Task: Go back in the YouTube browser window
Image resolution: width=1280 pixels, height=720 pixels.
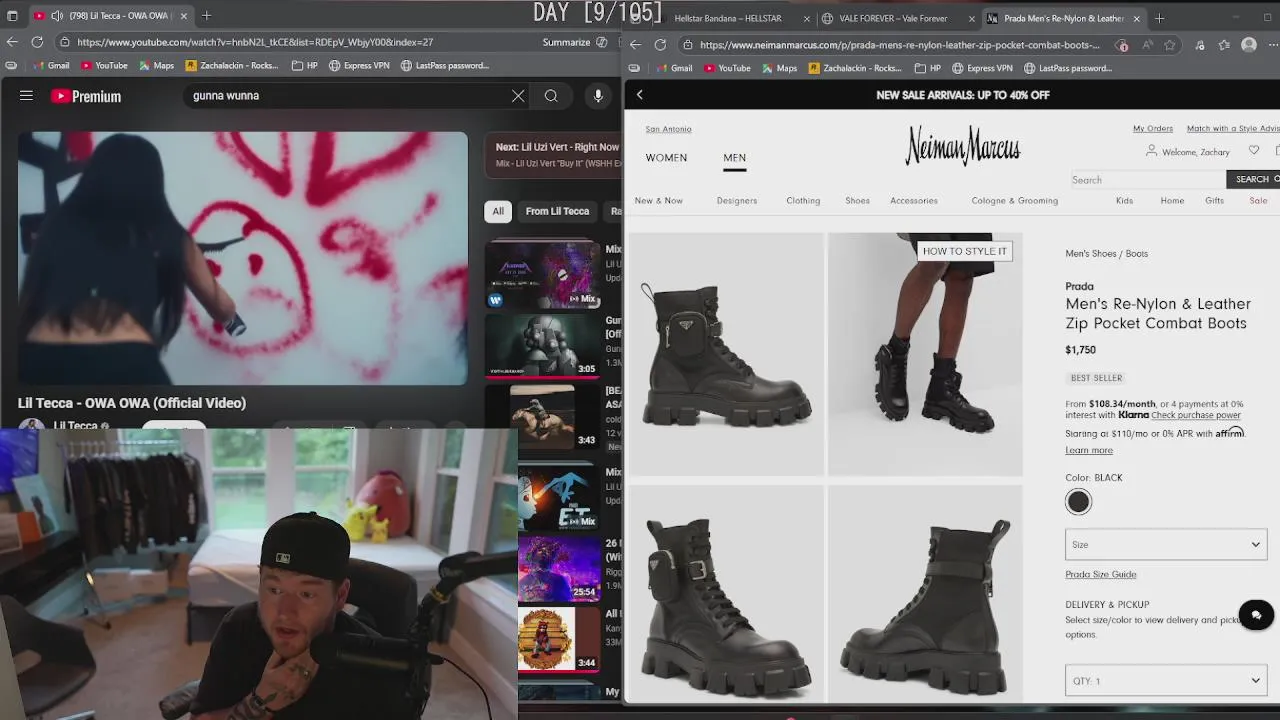Action: pos(12,42)
